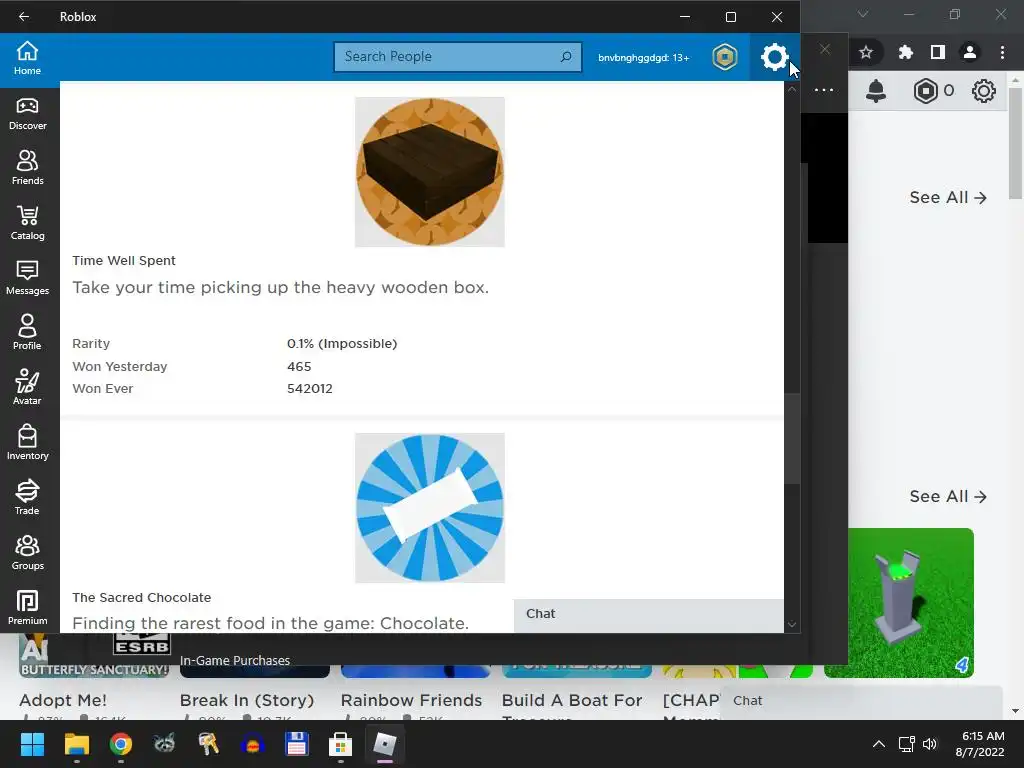1024x768 pixels.
Task: Open Chat bar in browser Roblox page
Action: coord(861,702)
